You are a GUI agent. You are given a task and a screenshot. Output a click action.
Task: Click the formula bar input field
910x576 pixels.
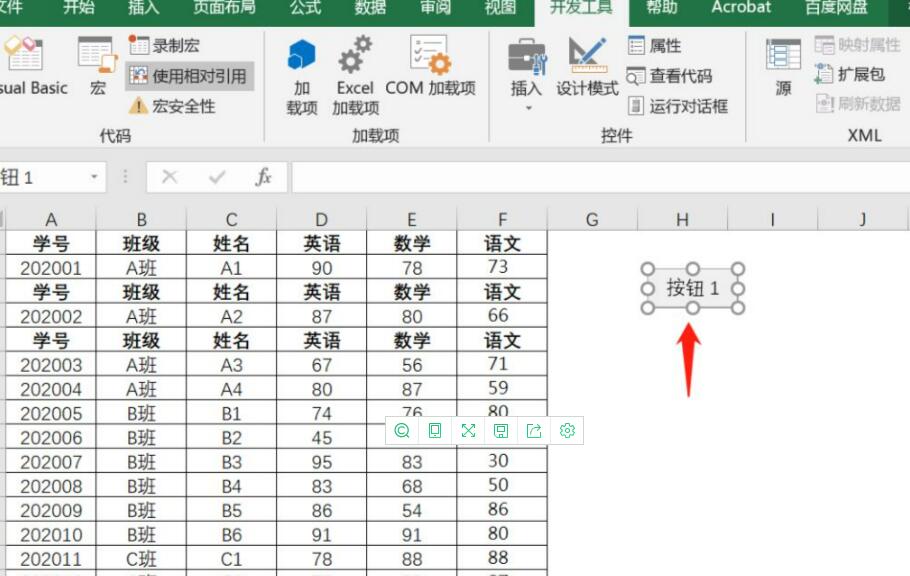pos(598,177)
